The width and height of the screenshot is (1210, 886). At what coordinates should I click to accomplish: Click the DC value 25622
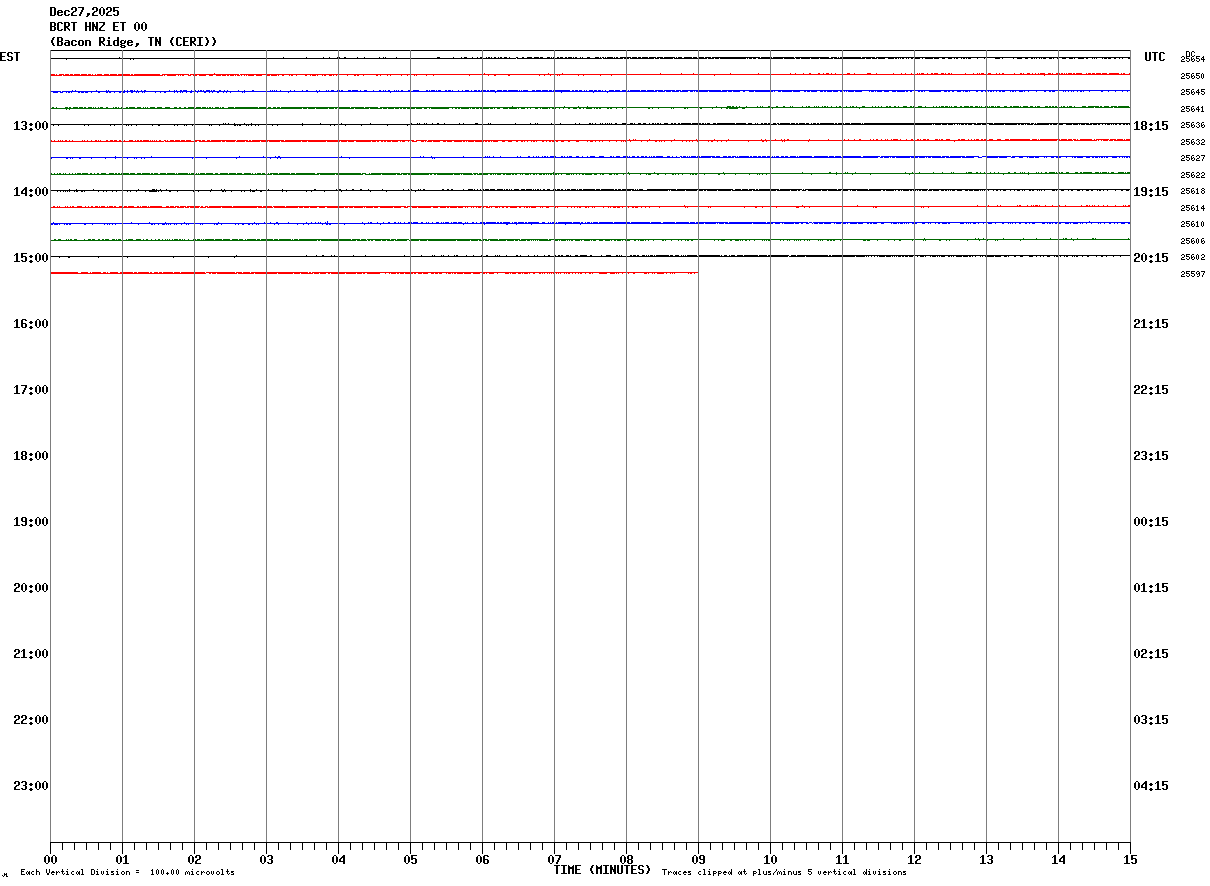pyautogui.click(x=1192, y=175)
